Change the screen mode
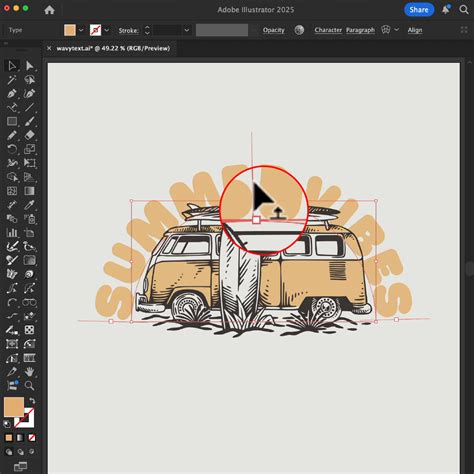474x474 pixels. click(20, 466)
